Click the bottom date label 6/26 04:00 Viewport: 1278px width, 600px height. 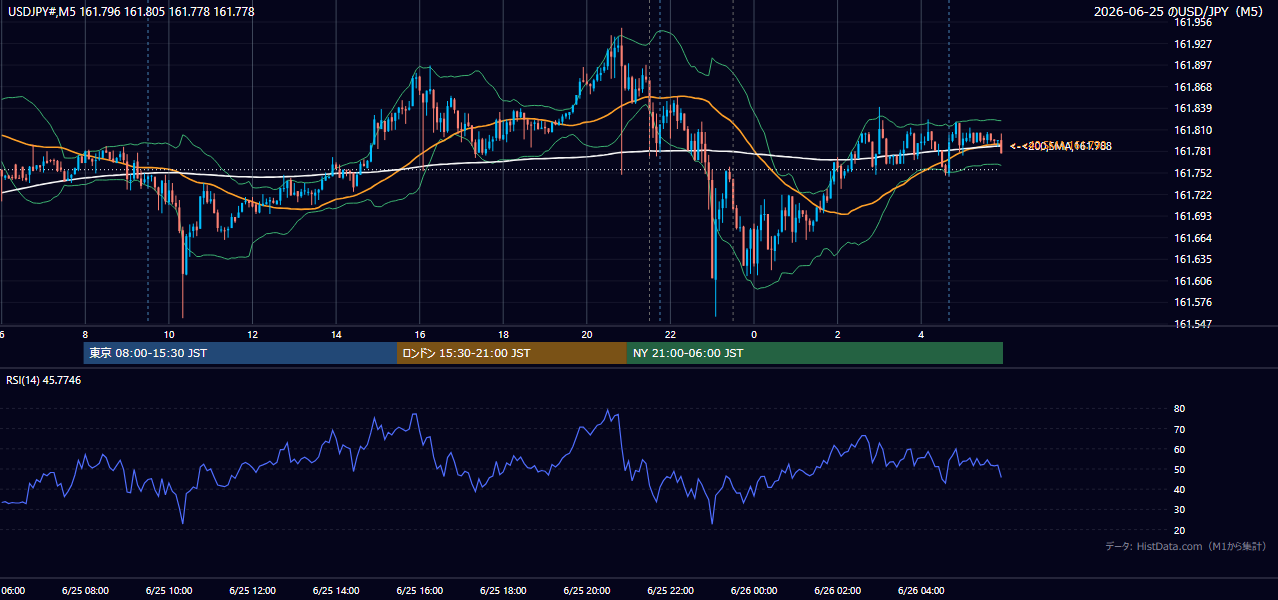pos(922,591)
